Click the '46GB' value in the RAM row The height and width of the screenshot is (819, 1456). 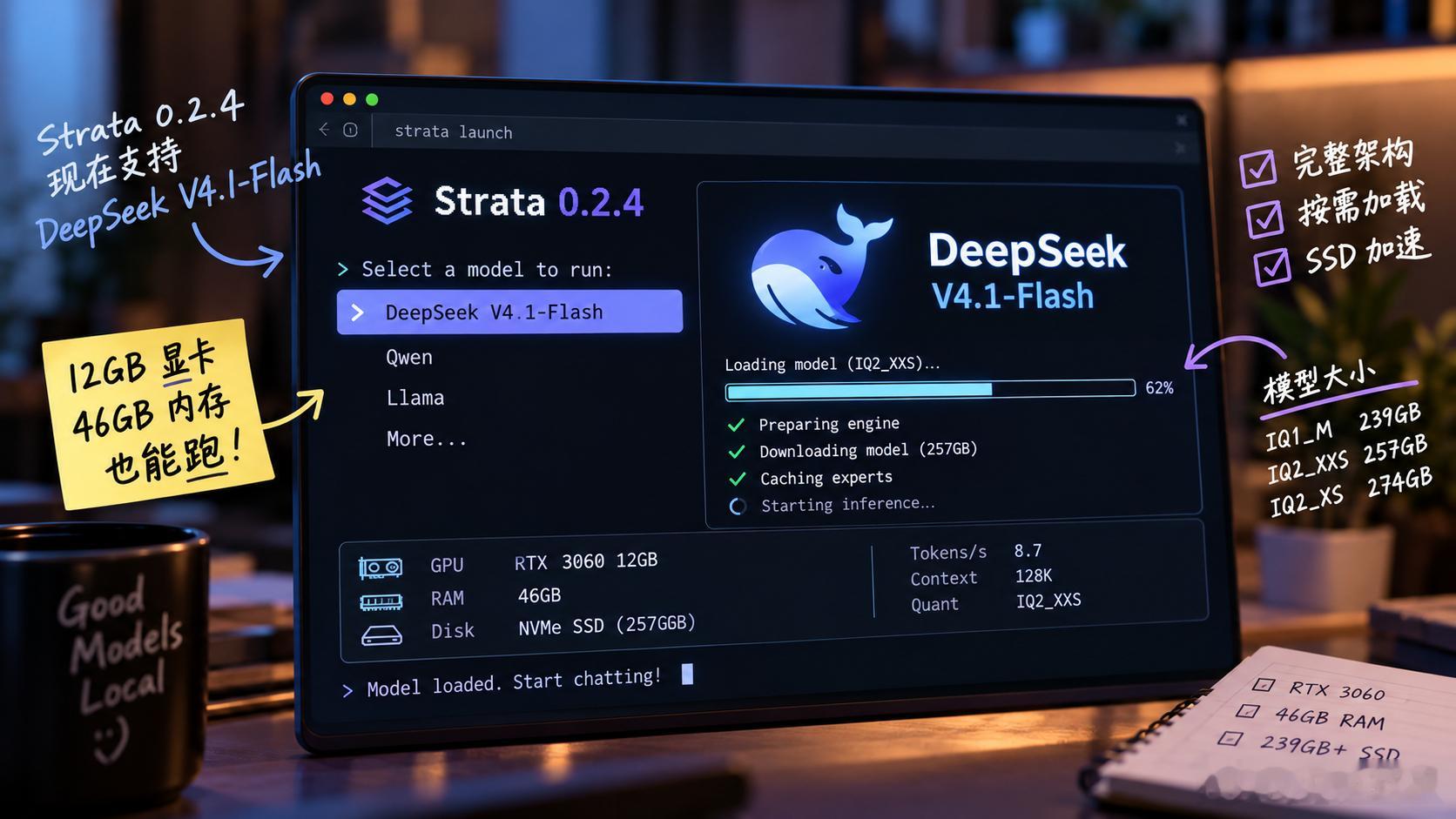(x=539, y=596)
